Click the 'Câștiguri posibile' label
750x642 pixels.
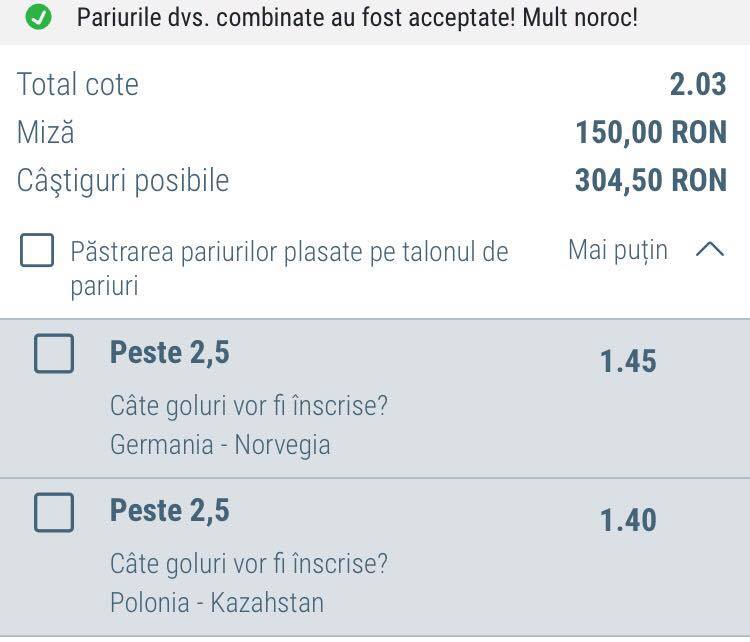(x=123, y=182)
